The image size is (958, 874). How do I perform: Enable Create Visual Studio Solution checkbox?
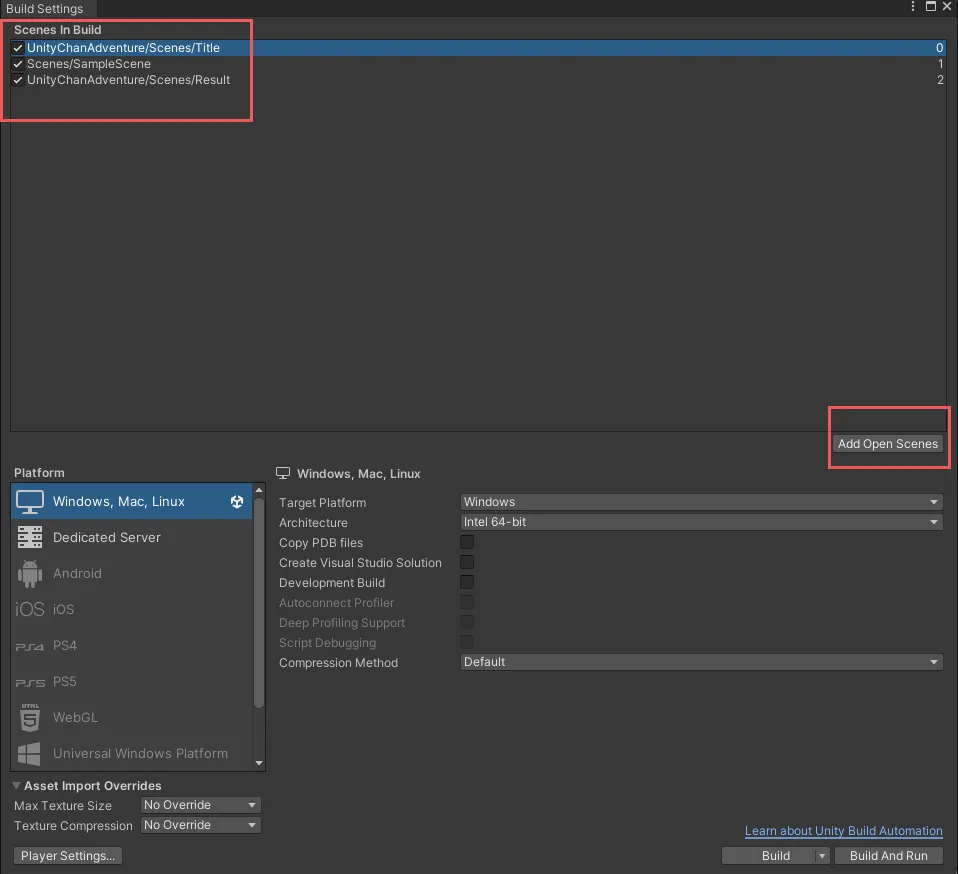tap(467, 562)
